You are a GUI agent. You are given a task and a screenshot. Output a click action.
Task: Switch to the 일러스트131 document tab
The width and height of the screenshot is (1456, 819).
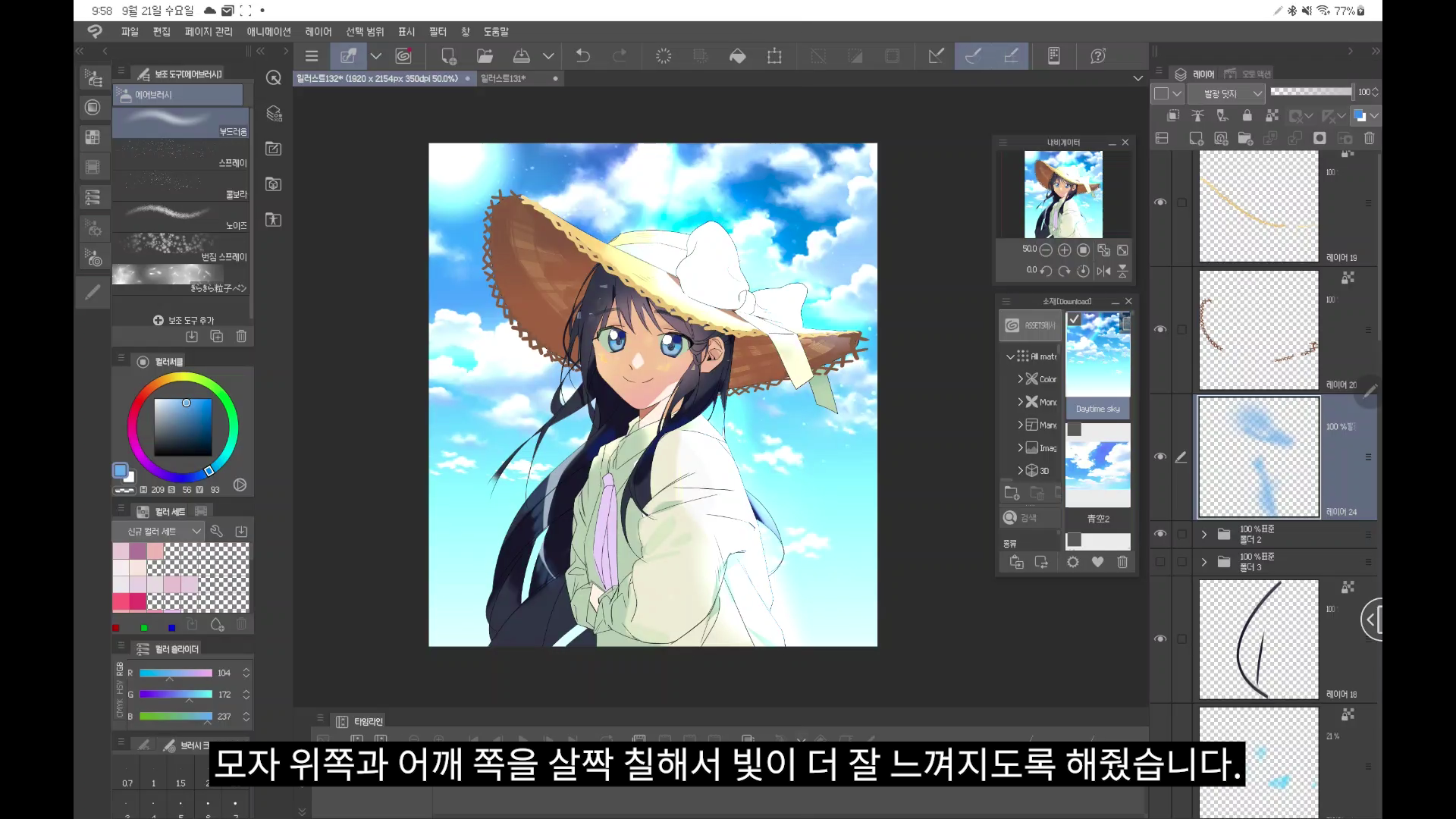click(503, 79)
